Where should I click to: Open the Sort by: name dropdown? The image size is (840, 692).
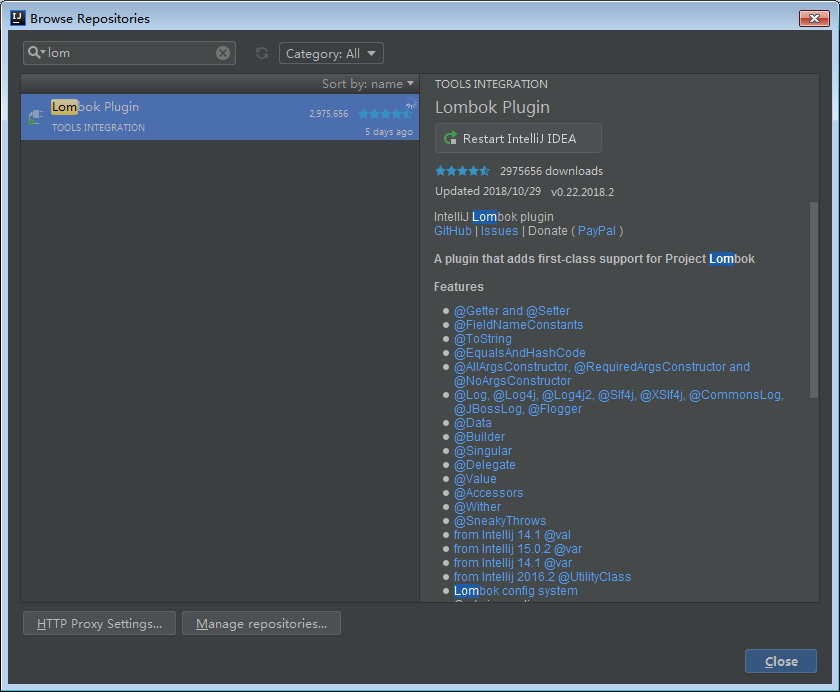368,84
